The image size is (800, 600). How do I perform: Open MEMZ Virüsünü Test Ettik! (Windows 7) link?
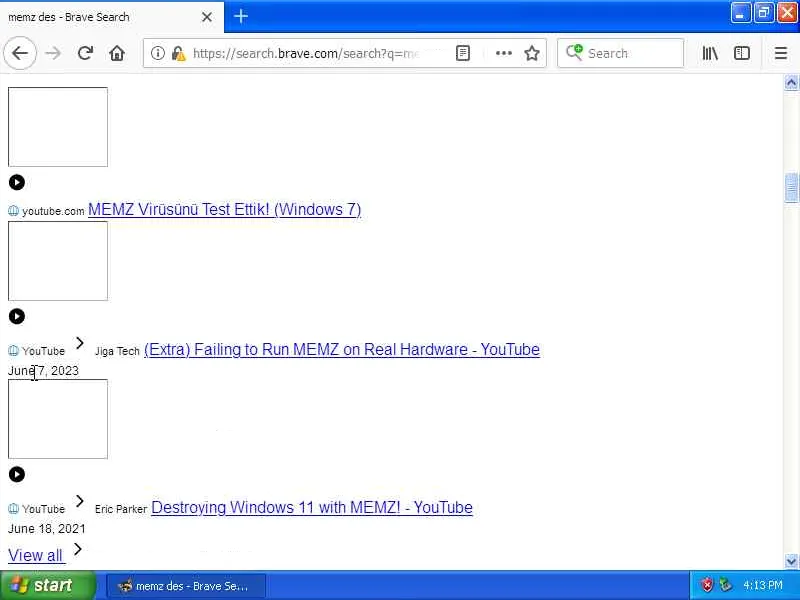(x=224, y=210)
